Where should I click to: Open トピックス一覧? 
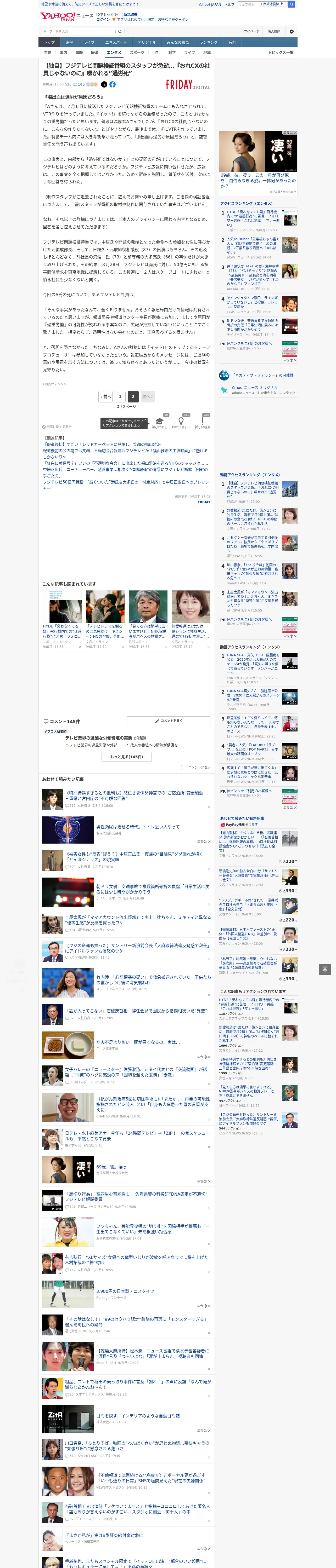281,52
